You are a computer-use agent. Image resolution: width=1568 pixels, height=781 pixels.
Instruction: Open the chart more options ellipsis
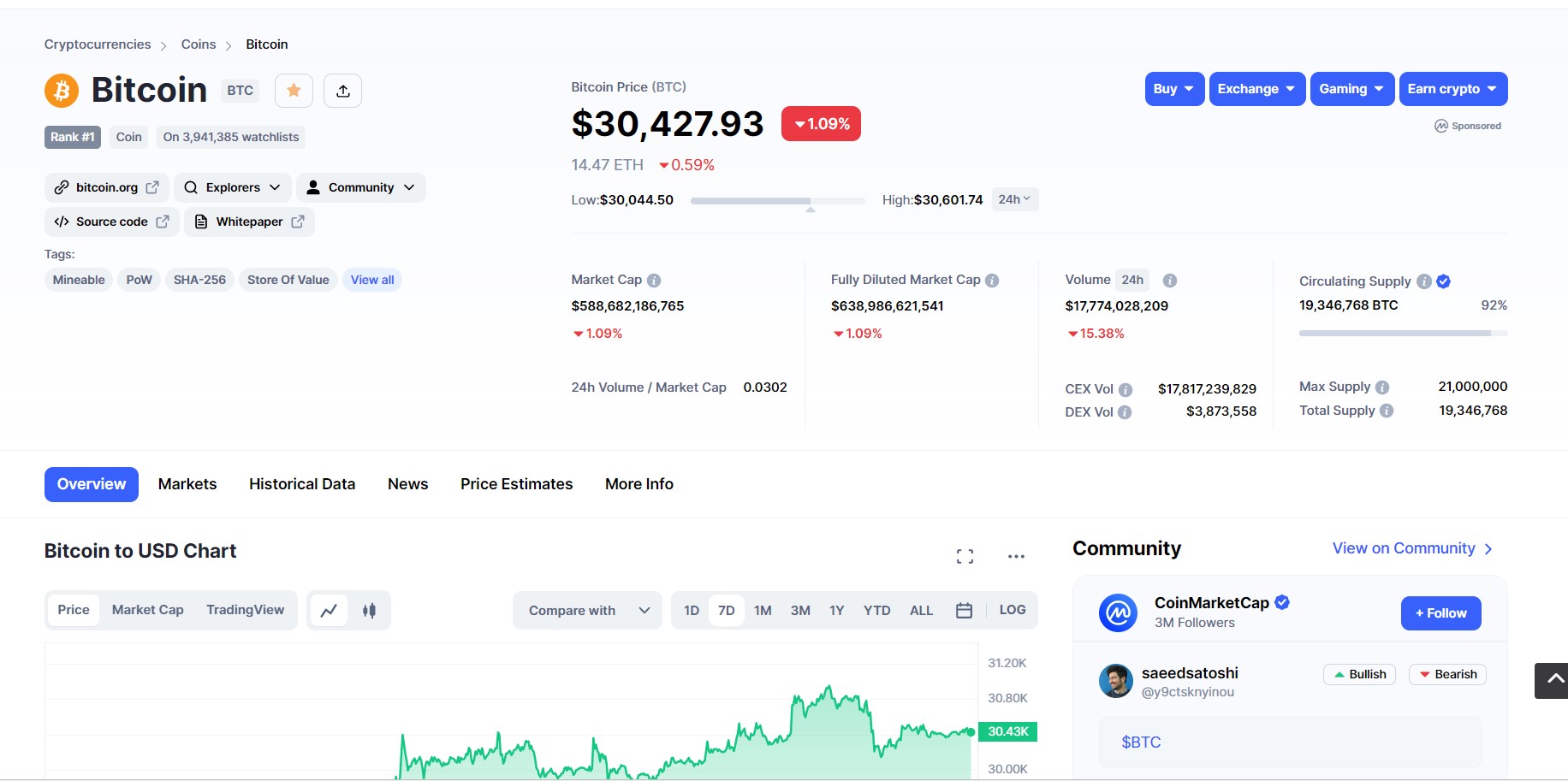(x=1016, y=557)
